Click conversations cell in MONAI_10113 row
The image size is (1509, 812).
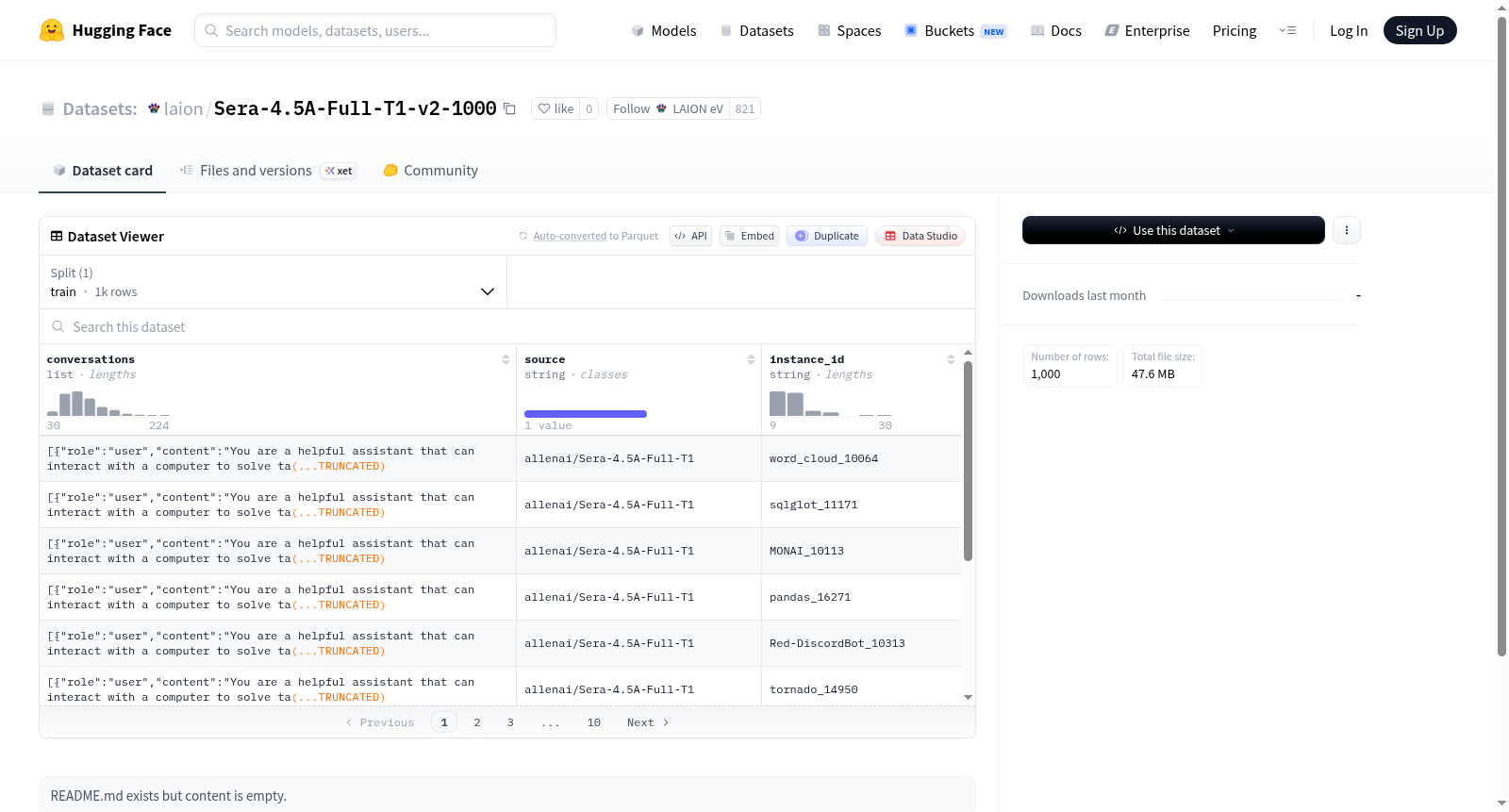click(277, 551)
